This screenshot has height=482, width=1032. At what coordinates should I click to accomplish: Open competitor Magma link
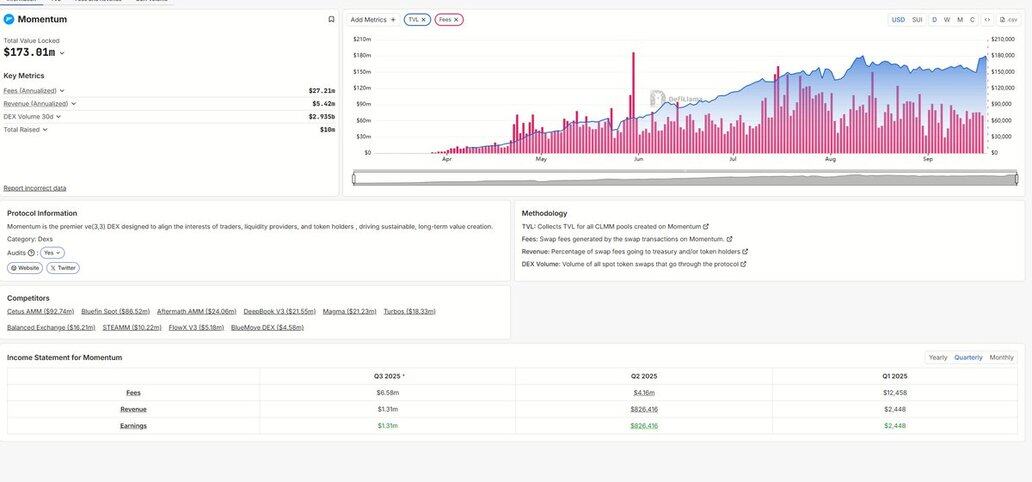(x=350, y=311)
